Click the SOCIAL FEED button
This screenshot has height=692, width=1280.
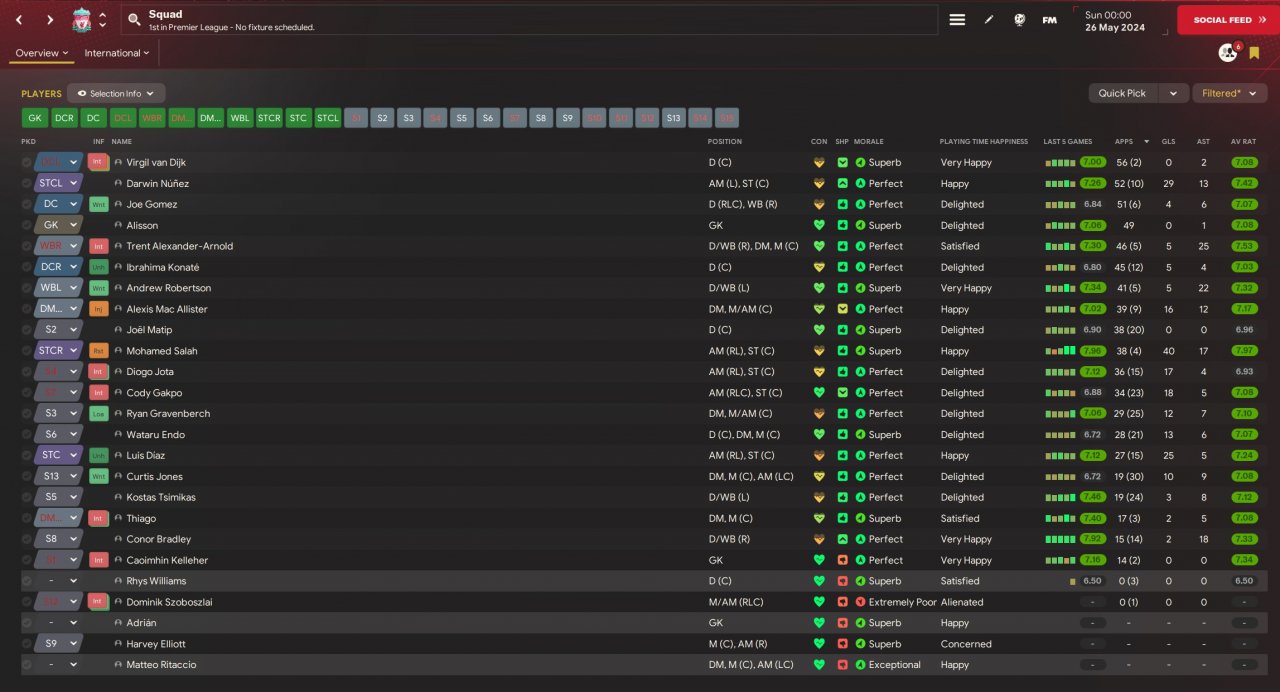click(1228, 20)
